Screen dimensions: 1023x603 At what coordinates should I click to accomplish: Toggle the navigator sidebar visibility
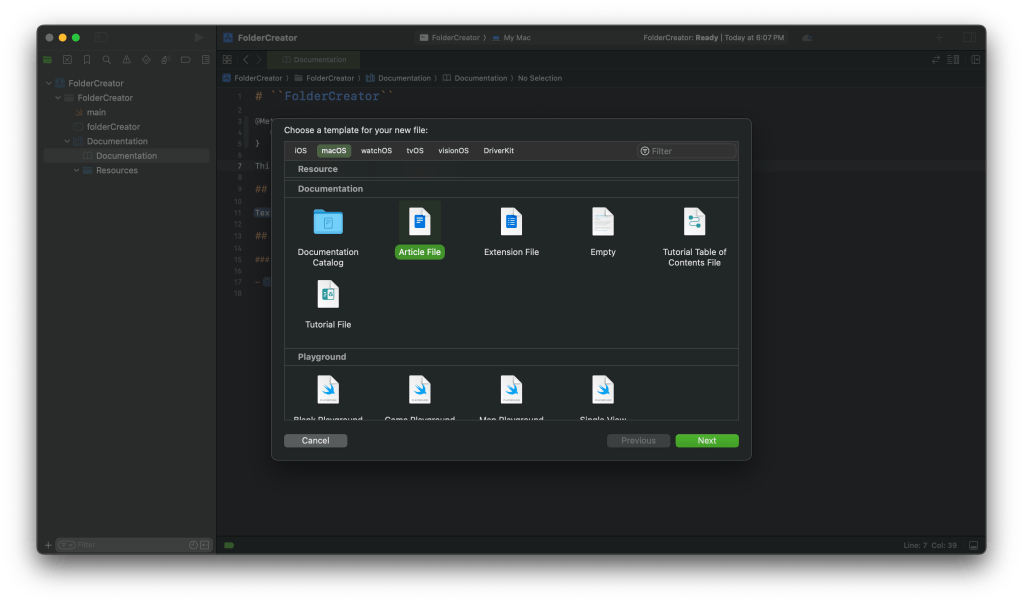tap(101, 37)
